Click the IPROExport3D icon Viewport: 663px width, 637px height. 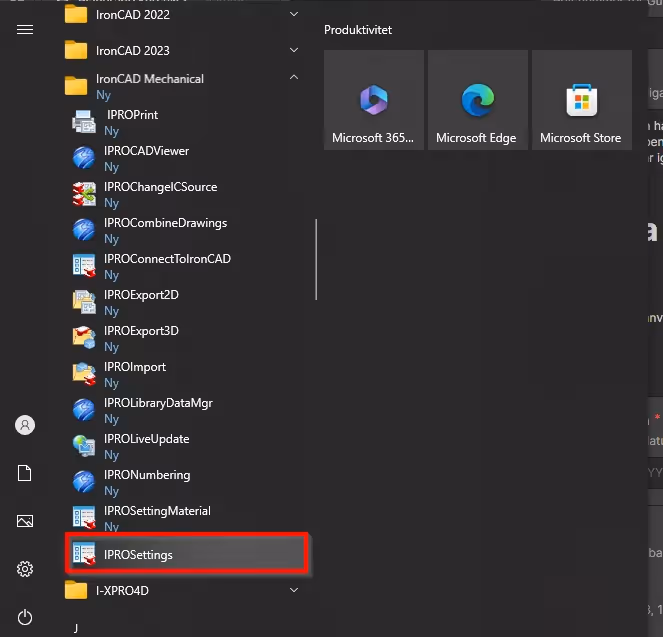click(84, 338)
